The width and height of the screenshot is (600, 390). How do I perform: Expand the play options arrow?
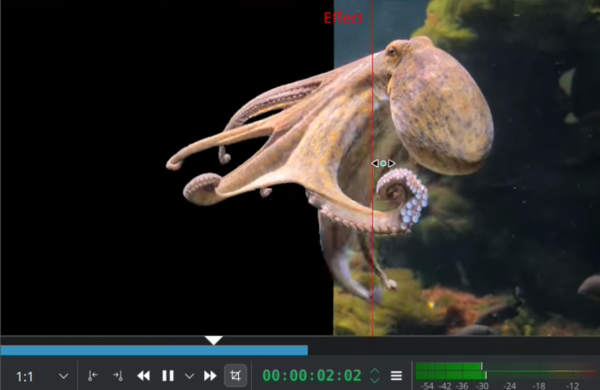pos(189,376)
